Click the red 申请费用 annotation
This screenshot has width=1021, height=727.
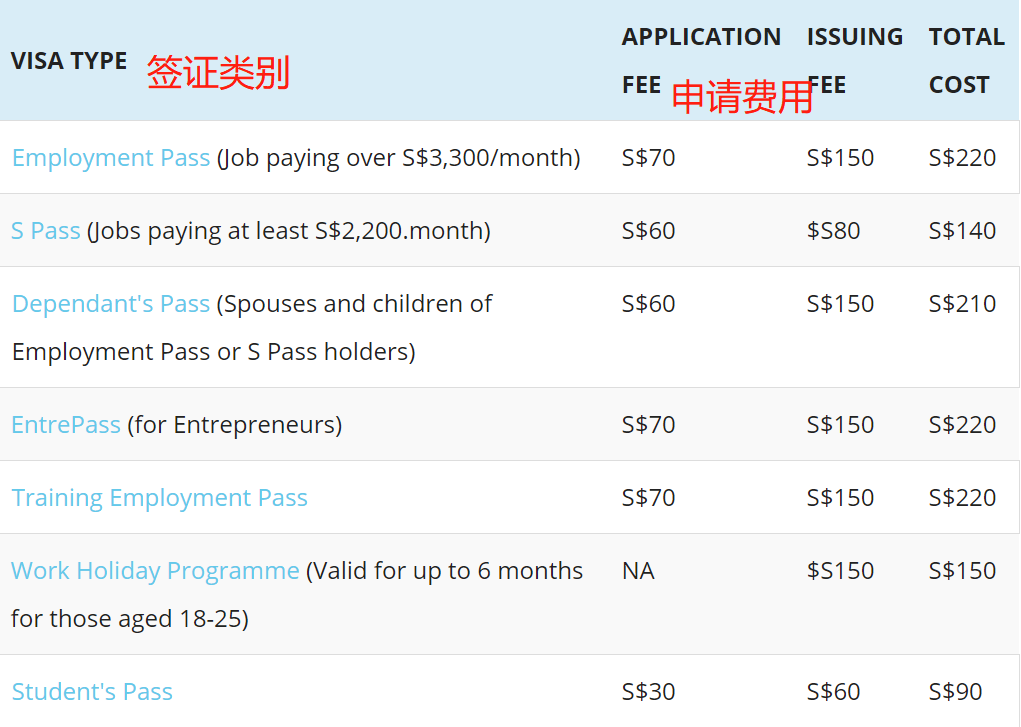pyautogui.click(x=741, y=97)
